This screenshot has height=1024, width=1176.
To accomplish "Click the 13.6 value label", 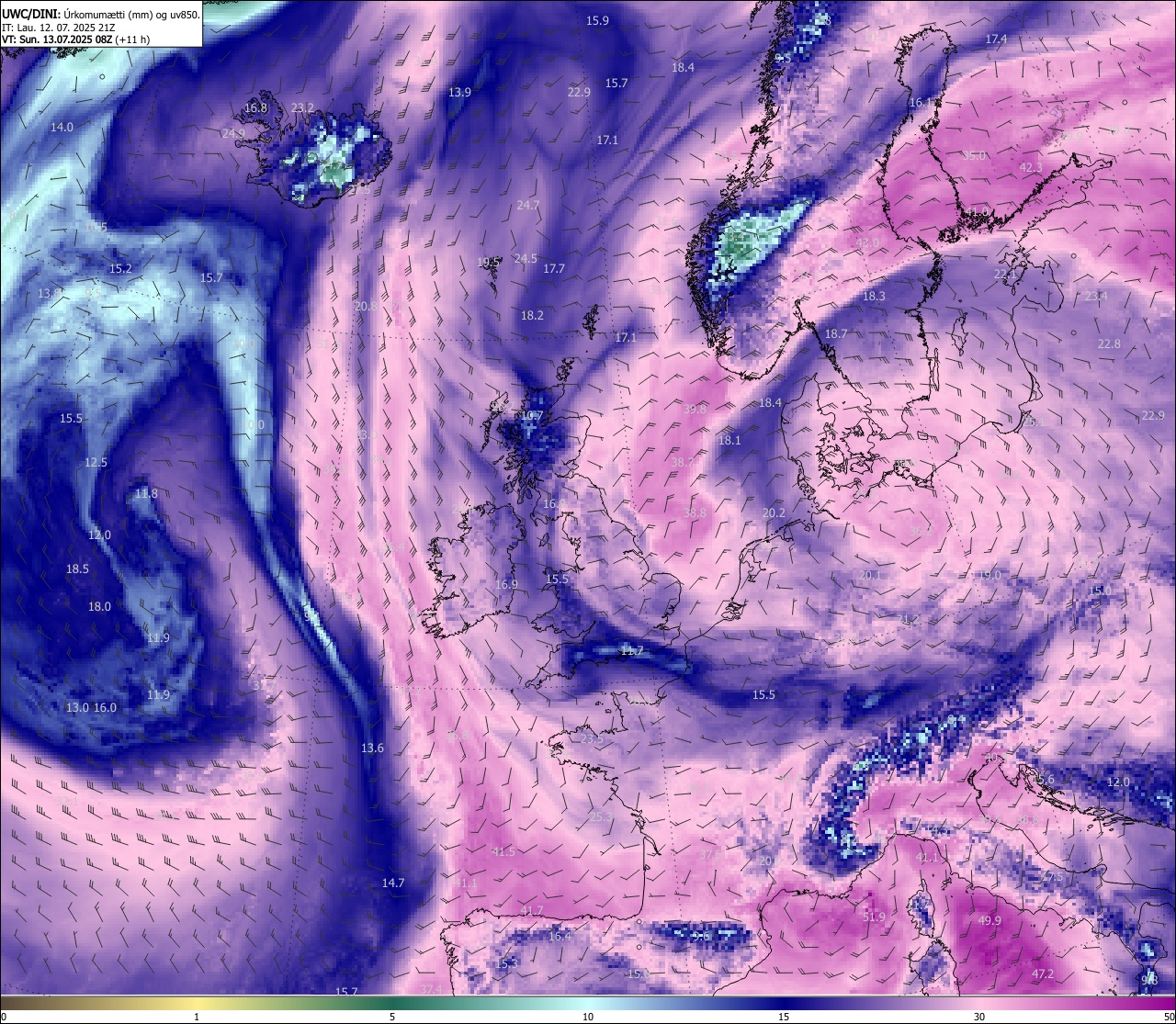I will [x=372, y=748].
